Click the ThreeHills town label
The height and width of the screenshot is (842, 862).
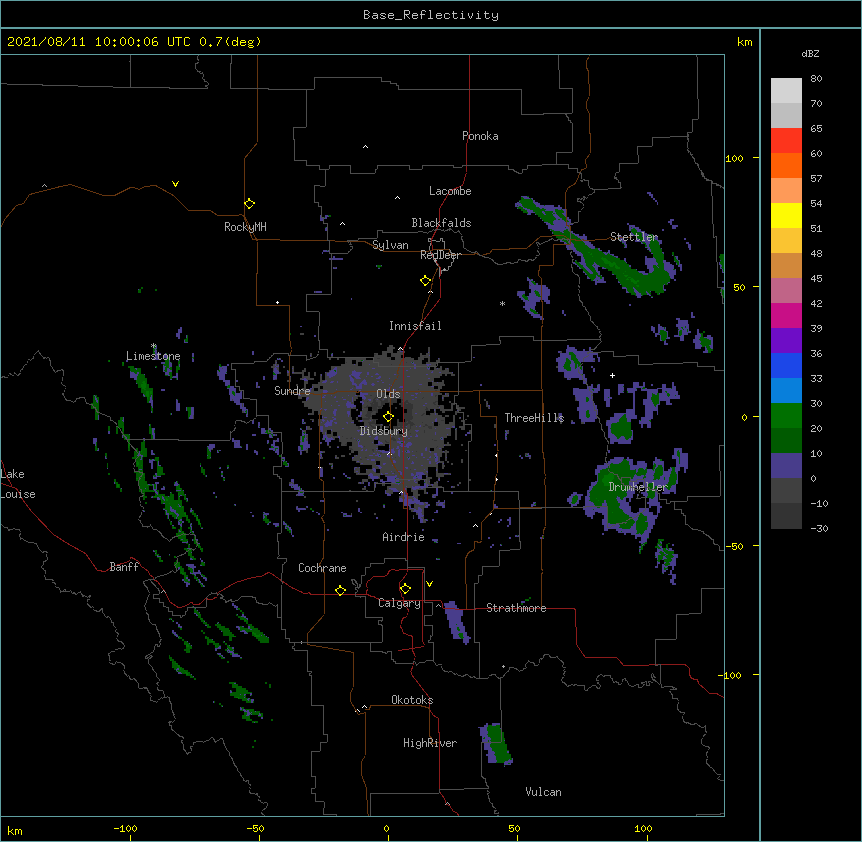pos(534,418)
